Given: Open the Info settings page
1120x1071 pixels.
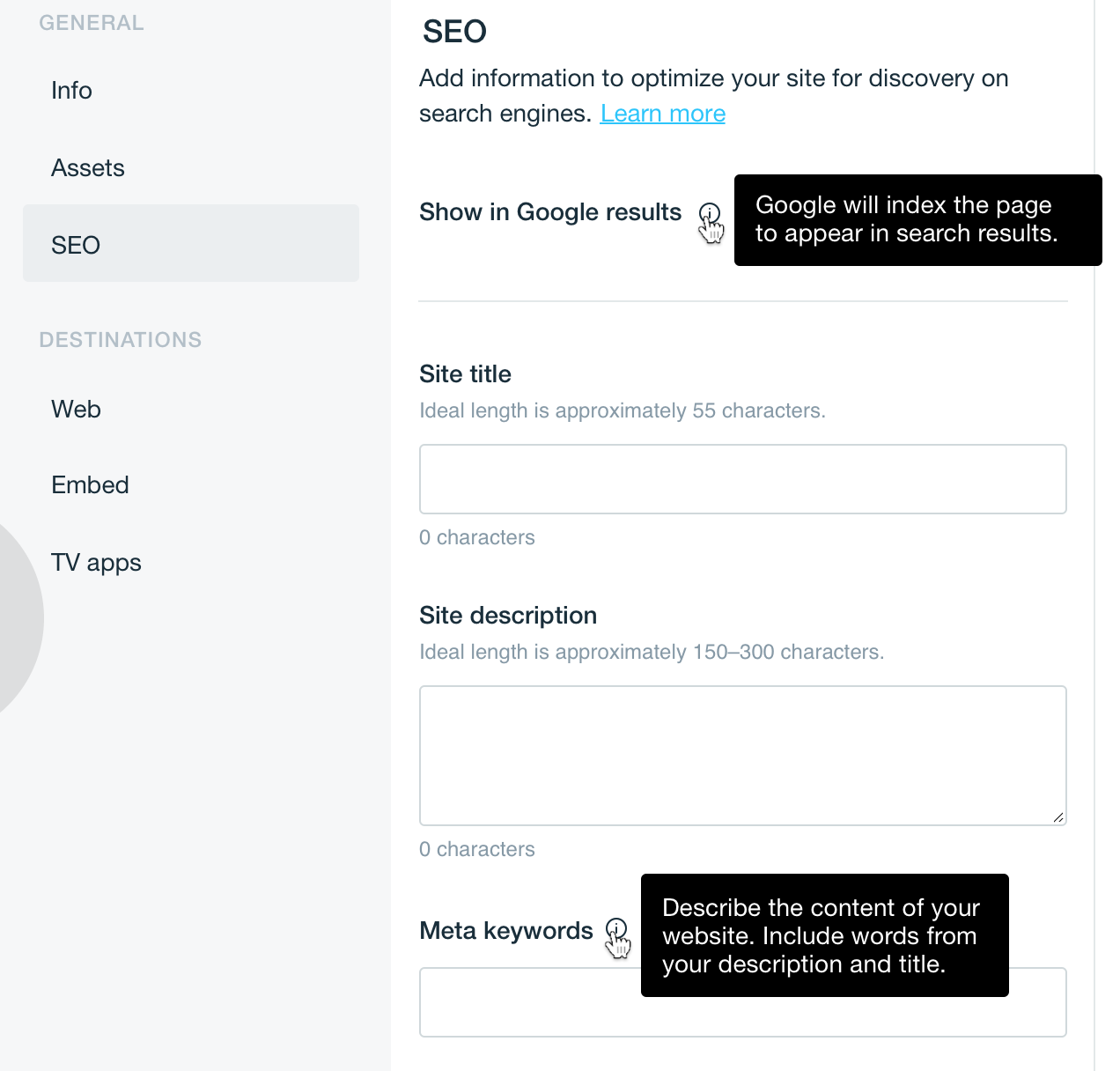Looking at the screenshot, I should tap(71, 90).
